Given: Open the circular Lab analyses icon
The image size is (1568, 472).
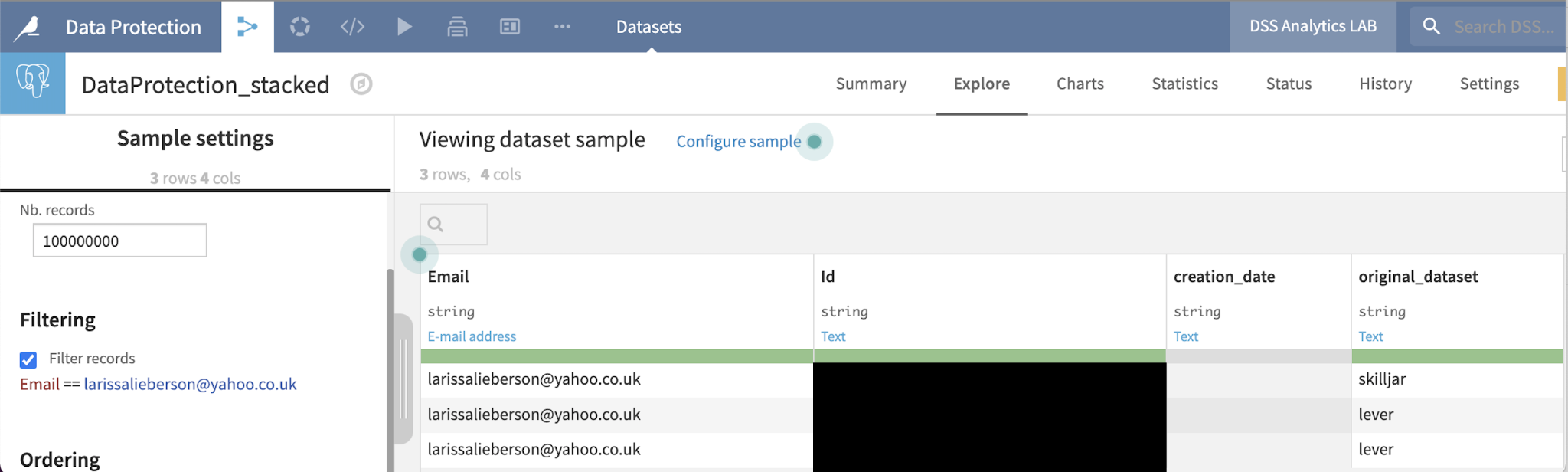Looking at the screenshot, I should point(300,27).
